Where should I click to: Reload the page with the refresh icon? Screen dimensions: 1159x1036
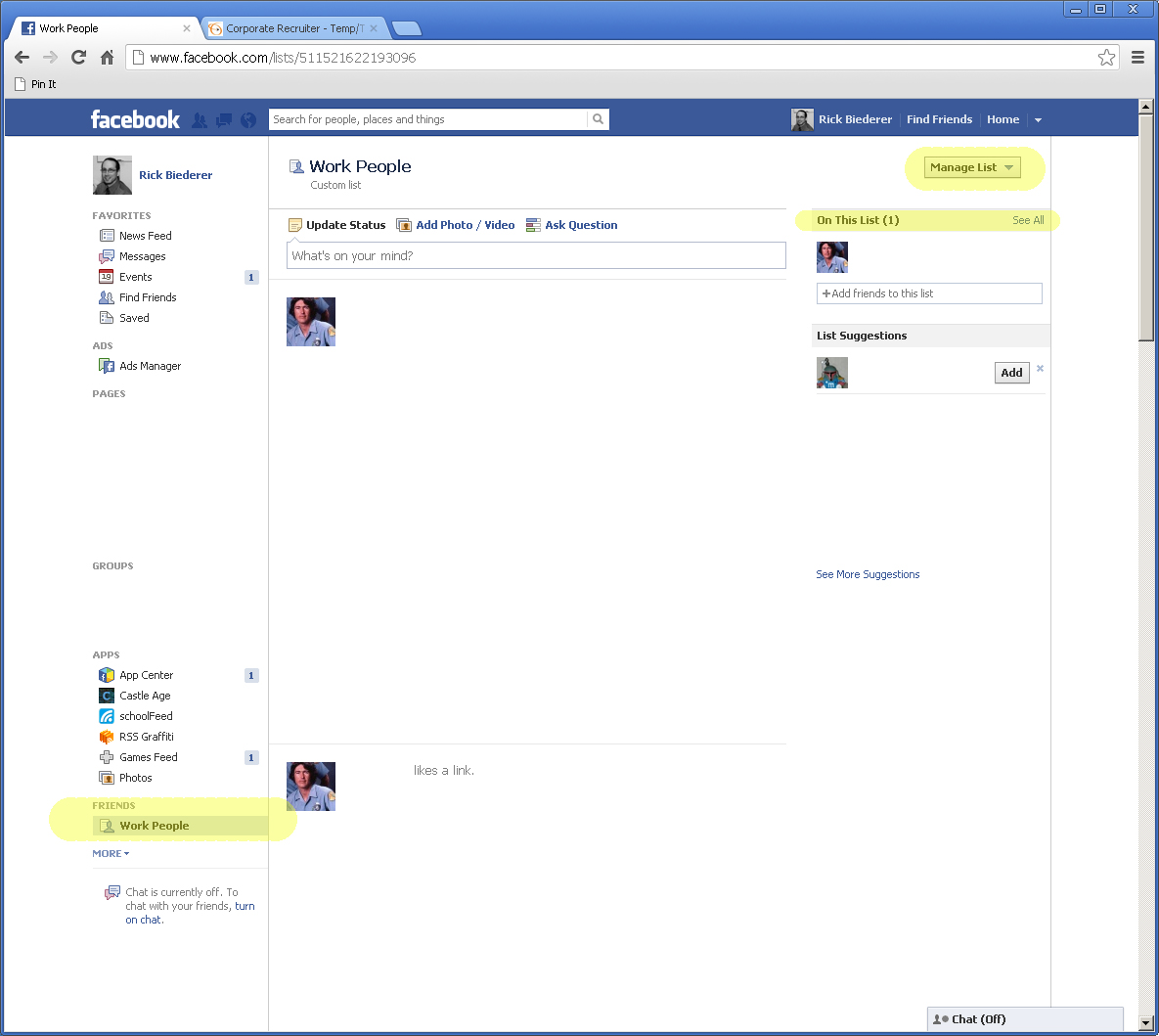click(78, 57)
